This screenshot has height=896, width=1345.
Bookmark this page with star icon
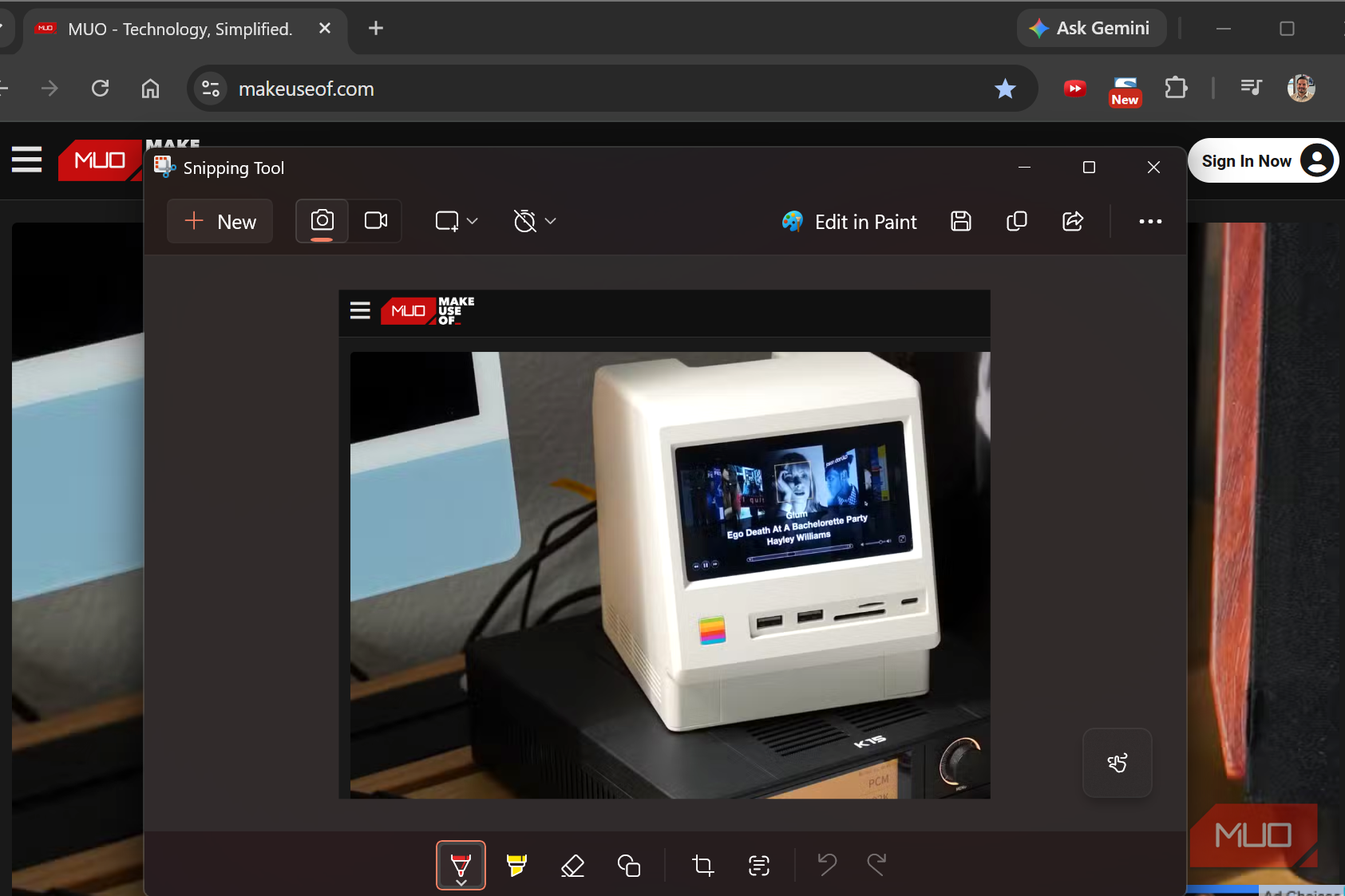pyautogui.click(x=1005, y=88)
